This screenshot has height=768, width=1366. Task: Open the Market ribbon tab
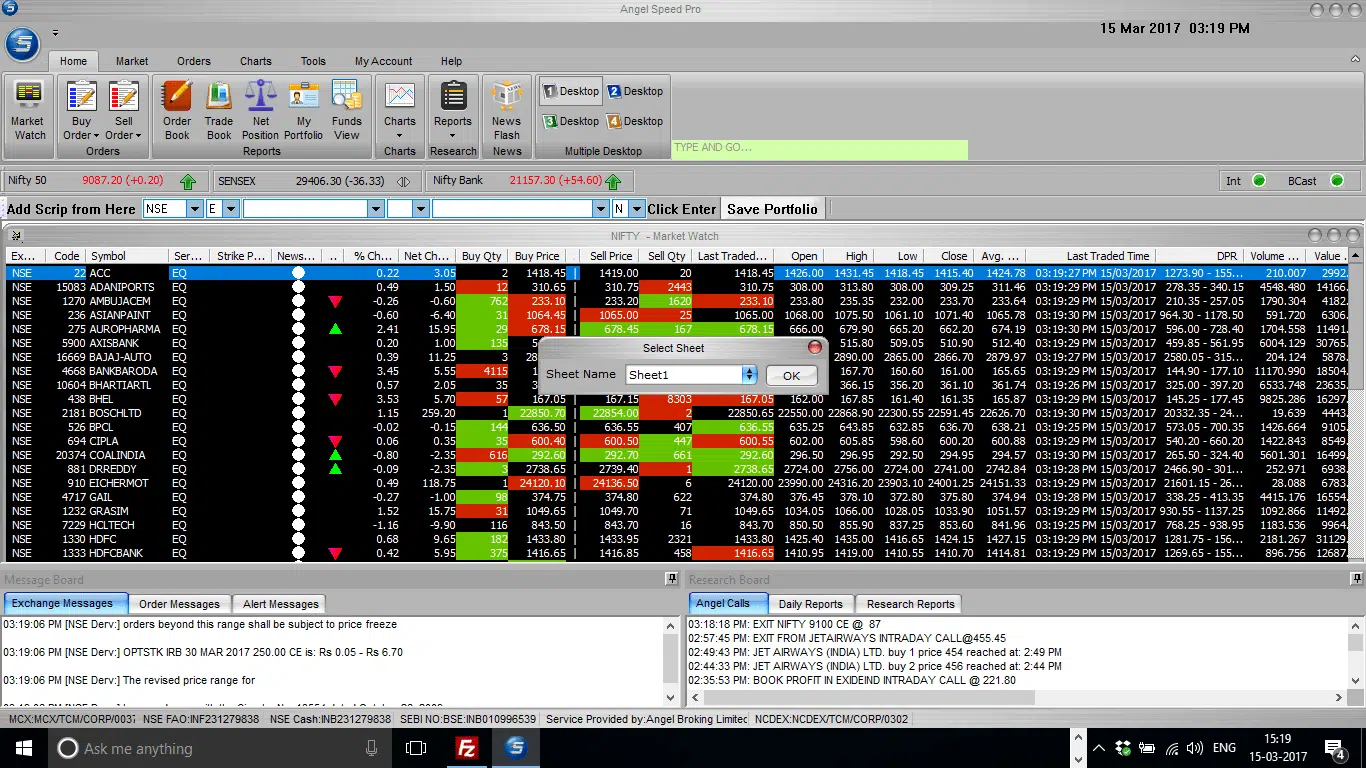point(132,61)
